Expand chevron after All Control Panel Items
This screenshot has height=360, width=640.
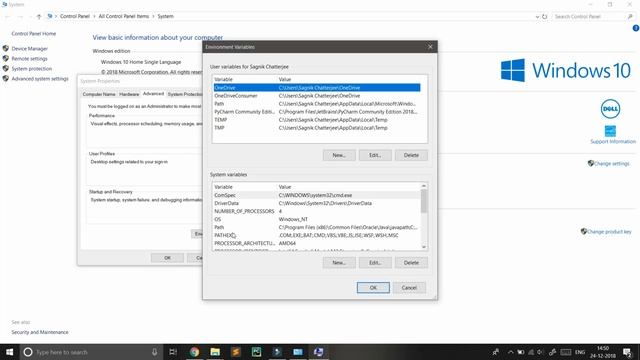153,16
